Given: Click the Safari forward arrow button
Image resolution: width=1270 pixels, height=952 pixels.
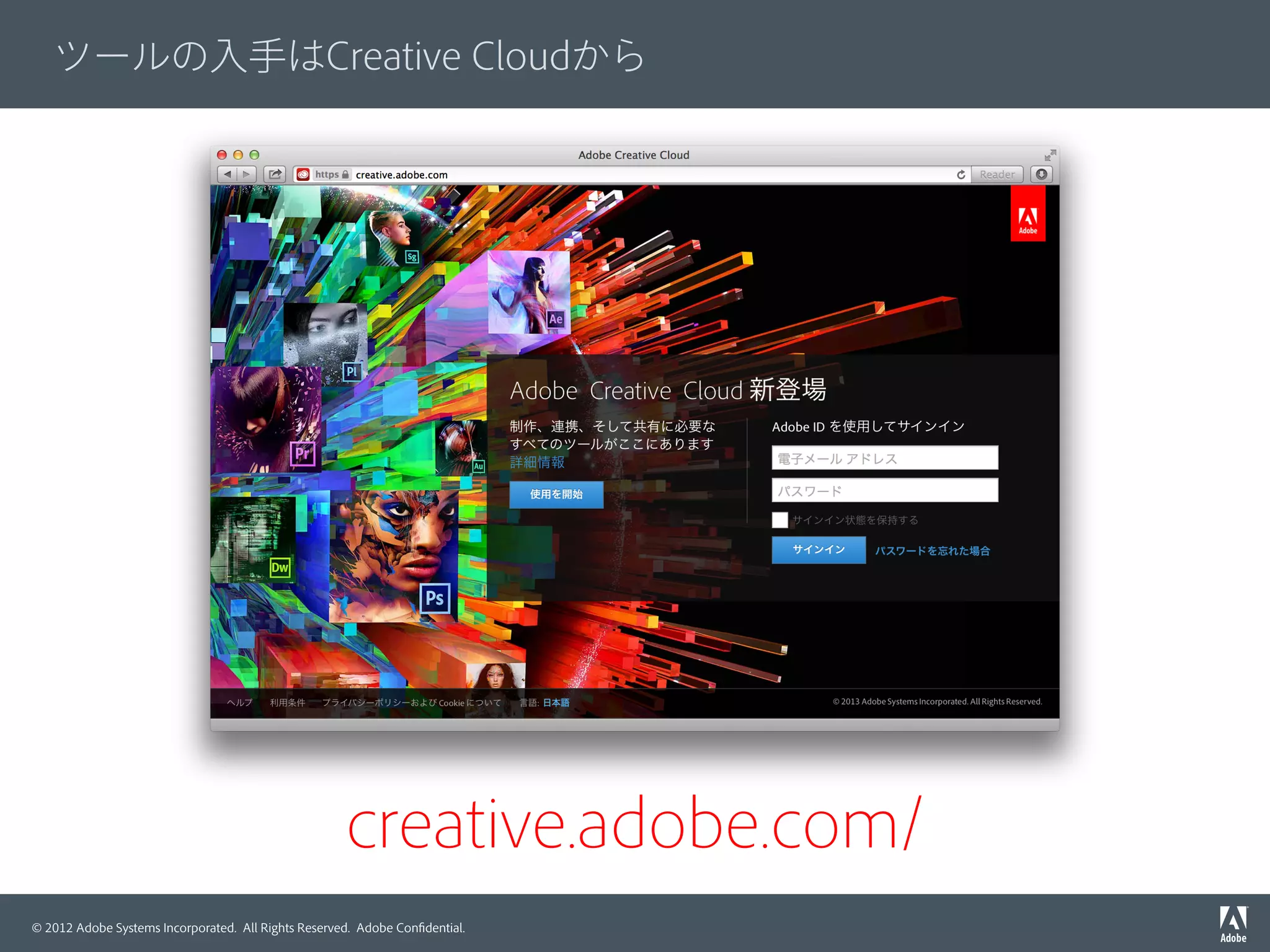Looking at the screenshot, I should click(246, 174).
